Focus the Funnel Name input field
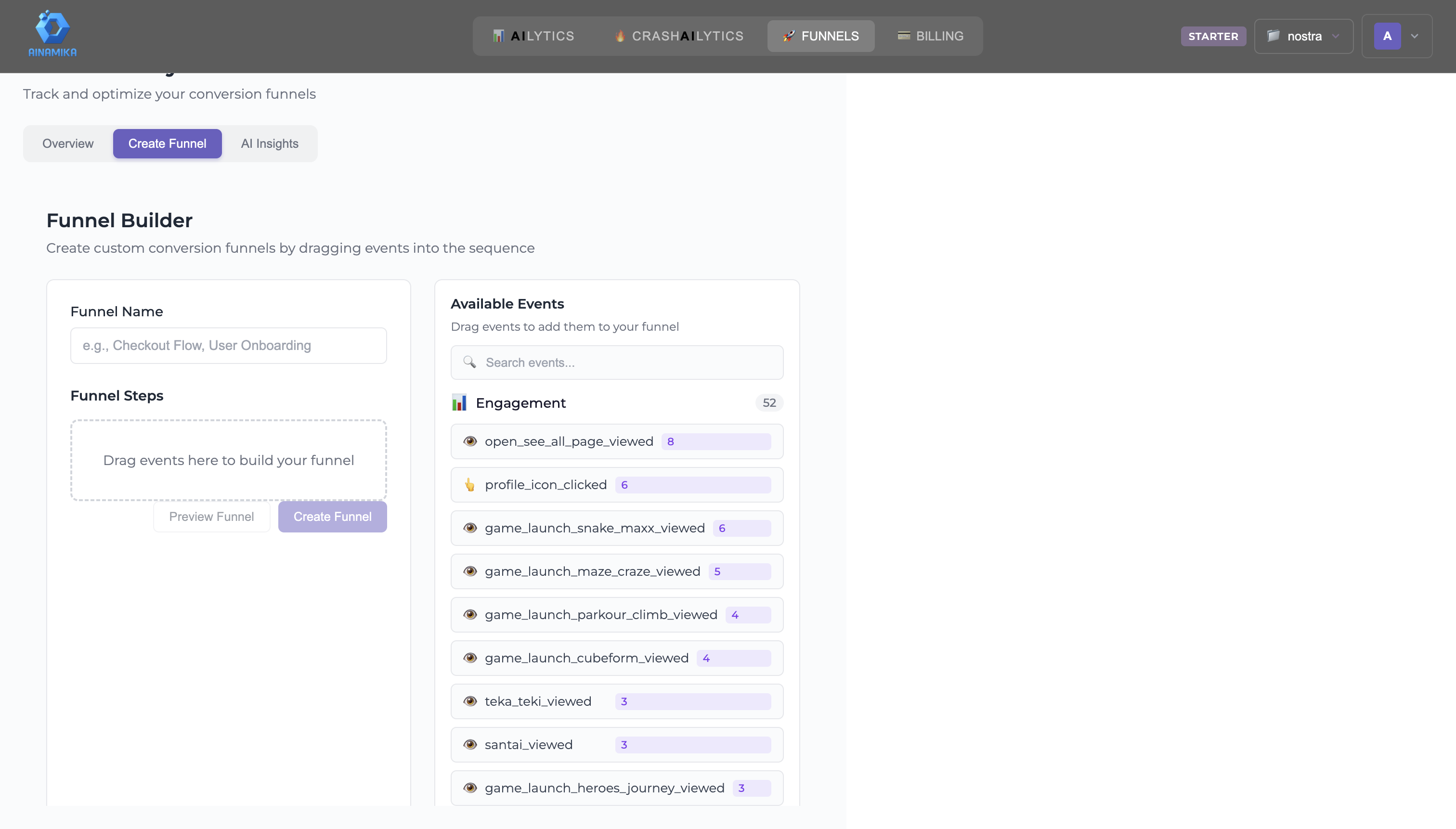Viewport: 1456px width, 829px height. (228, 345)
